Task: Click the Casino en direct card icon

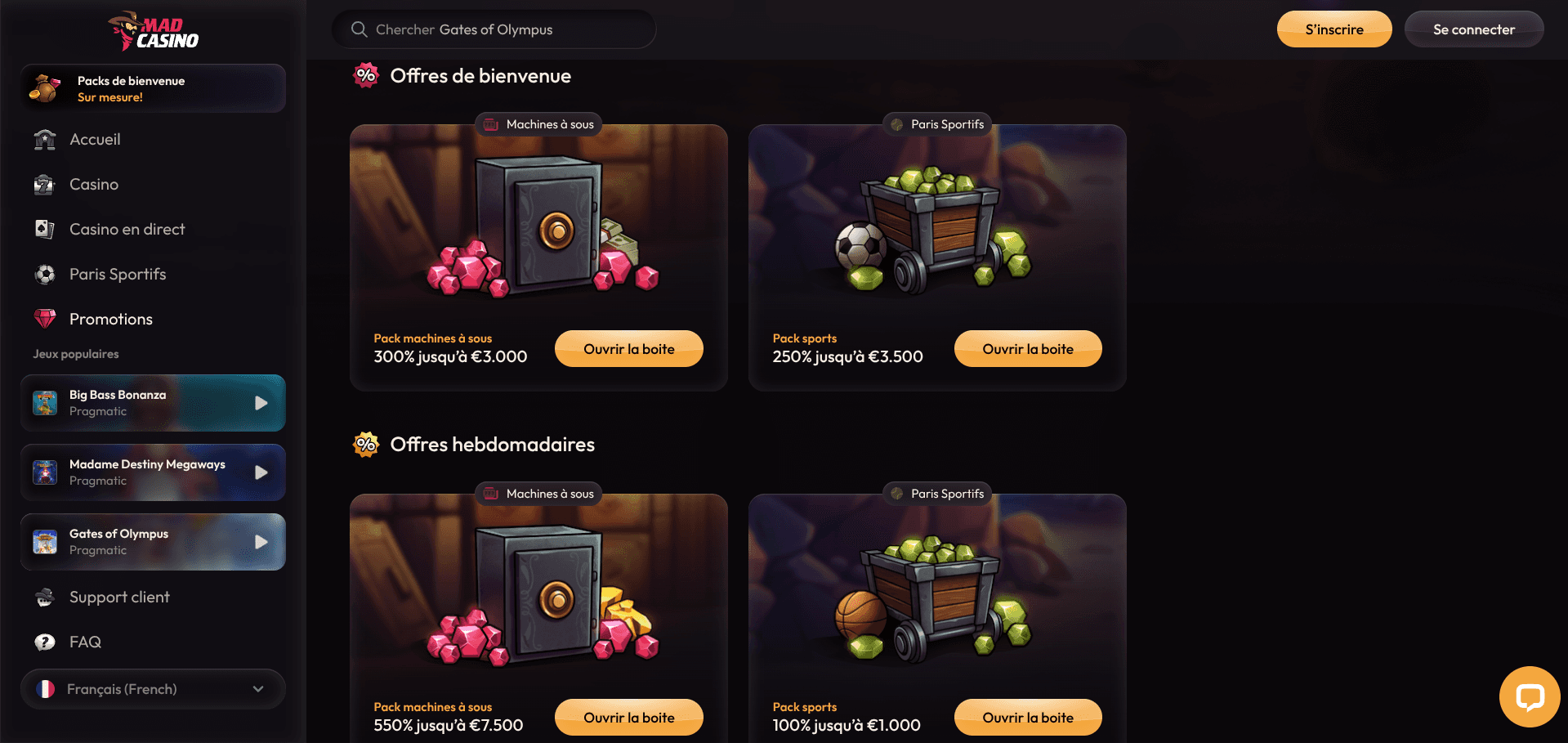Action: click(x=45, y=229)
